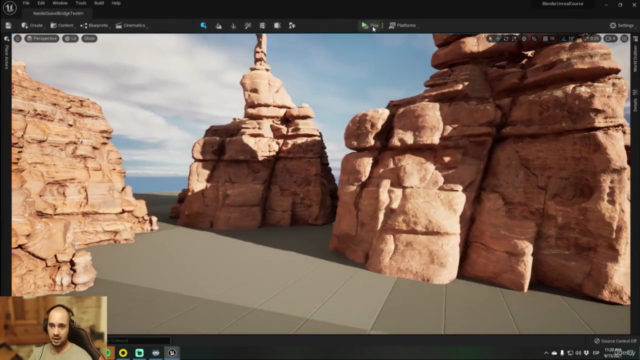Viewport: 640px width, 360px height.
Task: Change grid snap value 10
Action: coord(552,39)
